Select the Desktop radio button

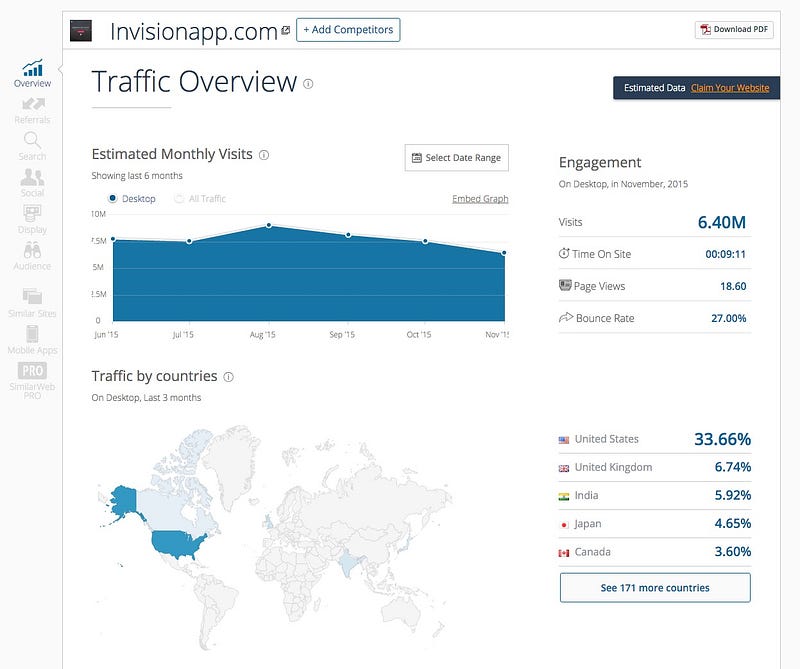tap(113, 198)
